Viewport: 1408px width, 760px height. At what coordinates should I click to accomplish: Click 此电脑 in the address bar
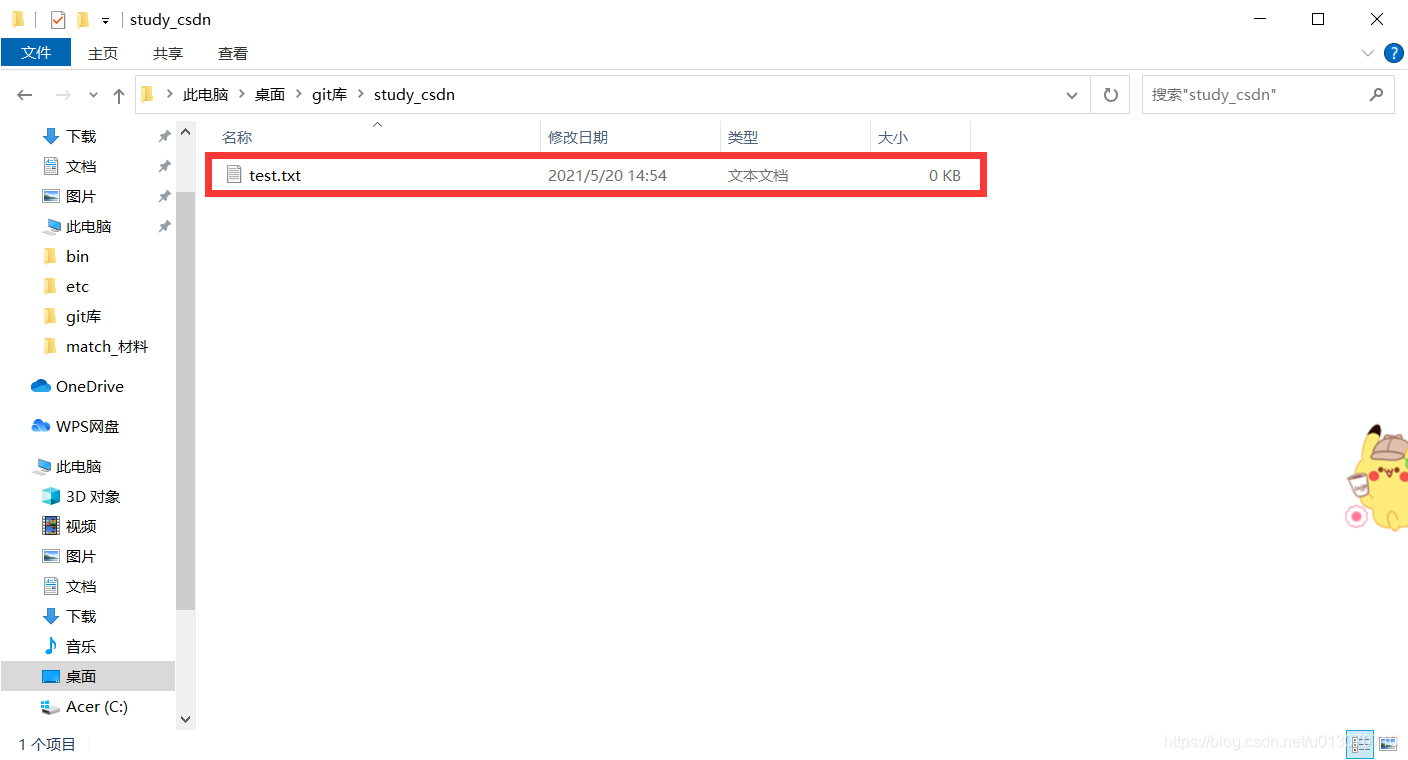[x=205, y=95]
